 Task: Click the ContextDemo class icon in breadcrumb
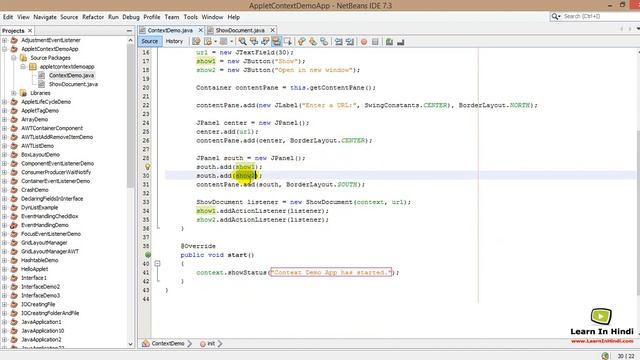click(146, 344)
